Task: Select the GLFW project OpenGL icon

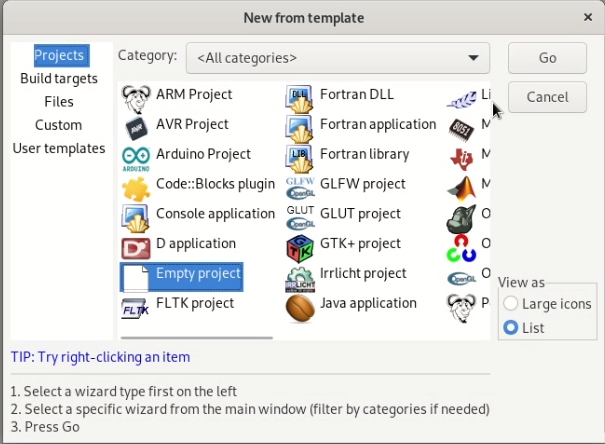Action: (x=300, y=188)
